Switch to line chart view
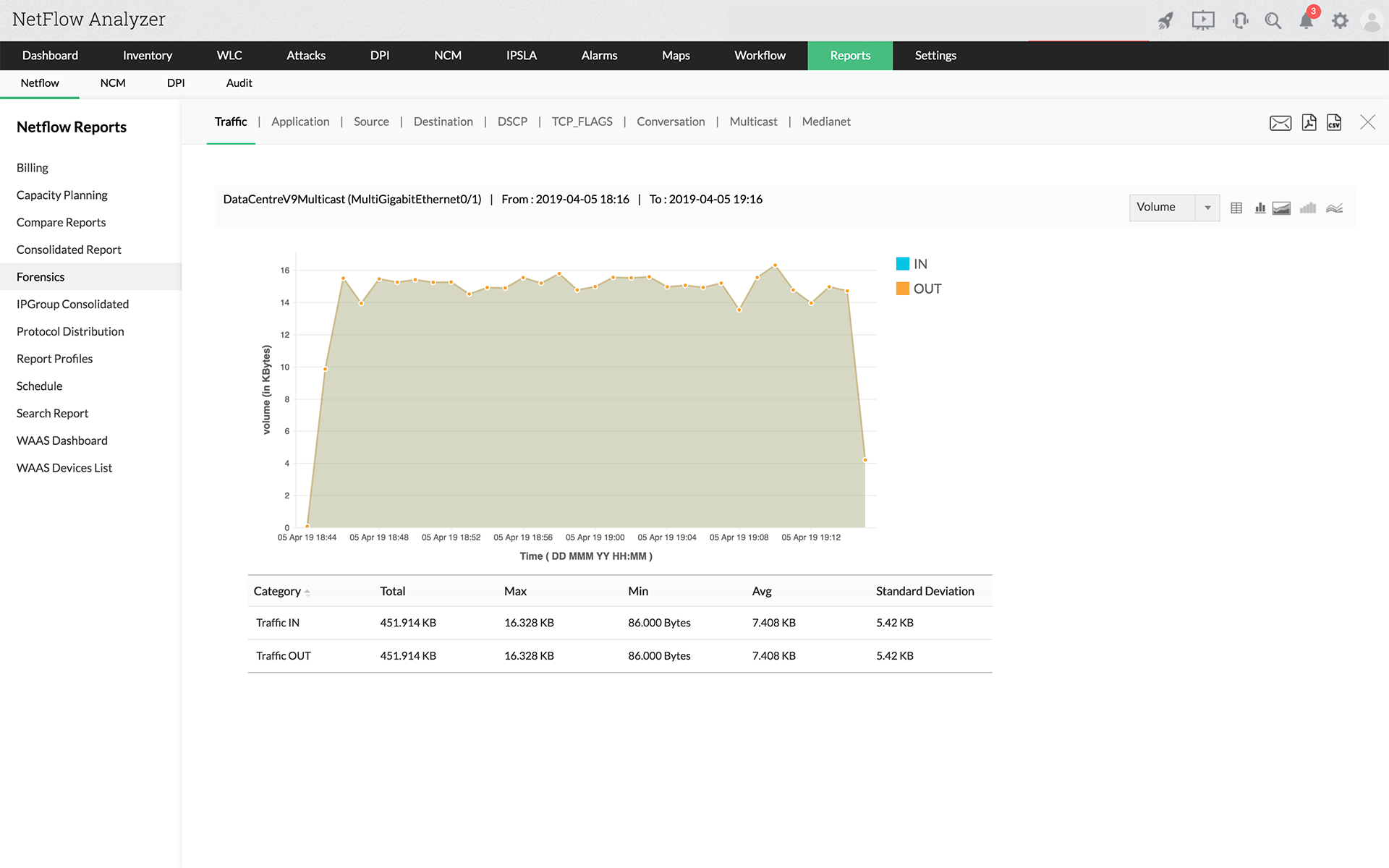This screenshot has height=868, width=1389. (x=1334, y=208)
